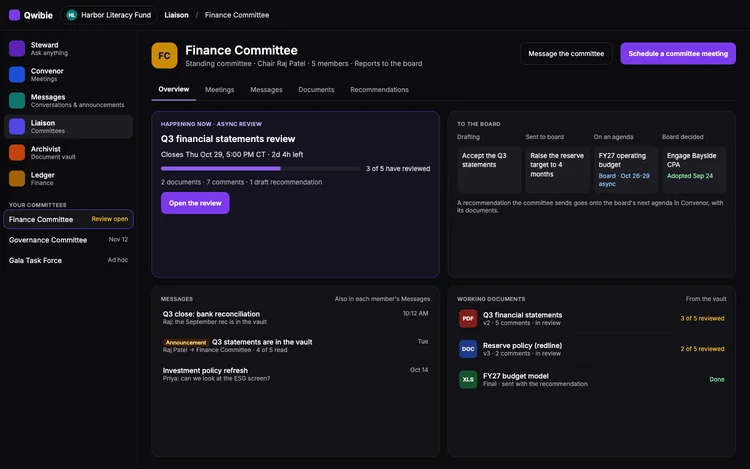
Task: Click the Finance Committee breadcrumb
Action: coord(237,15)
